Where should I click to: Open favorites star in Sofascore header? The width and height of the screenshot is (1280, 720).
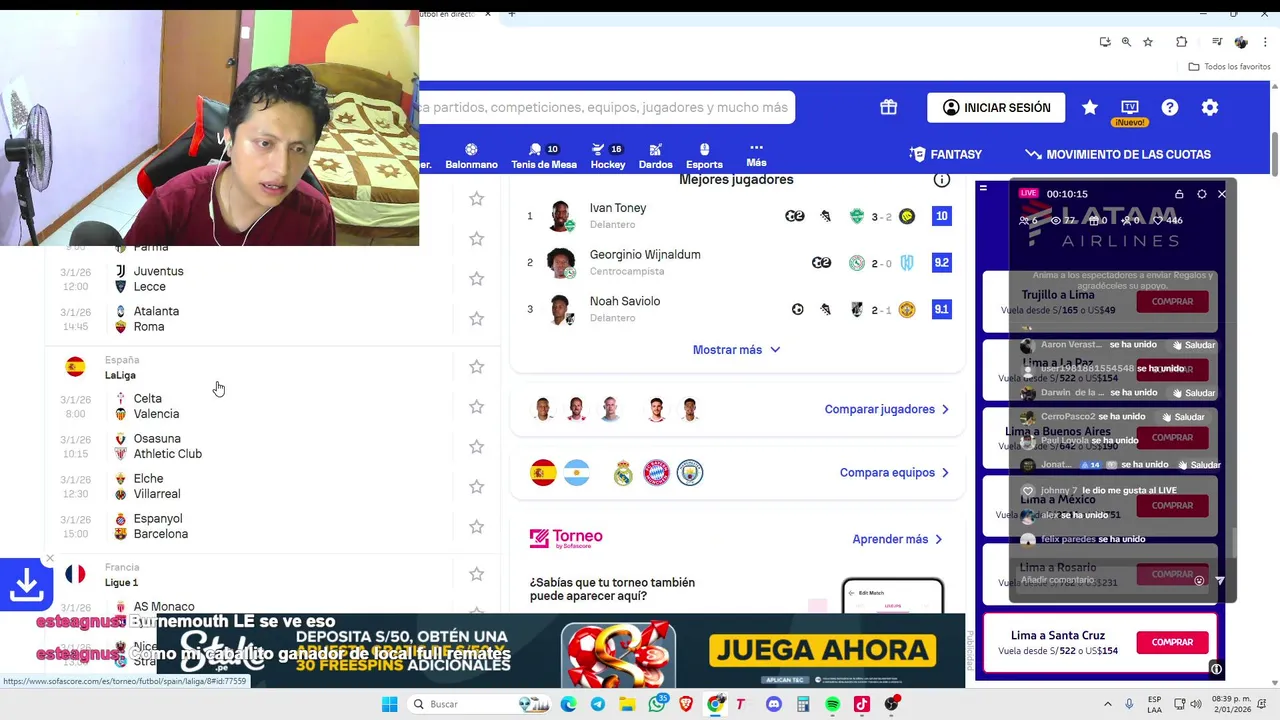tap(1090, 107)
